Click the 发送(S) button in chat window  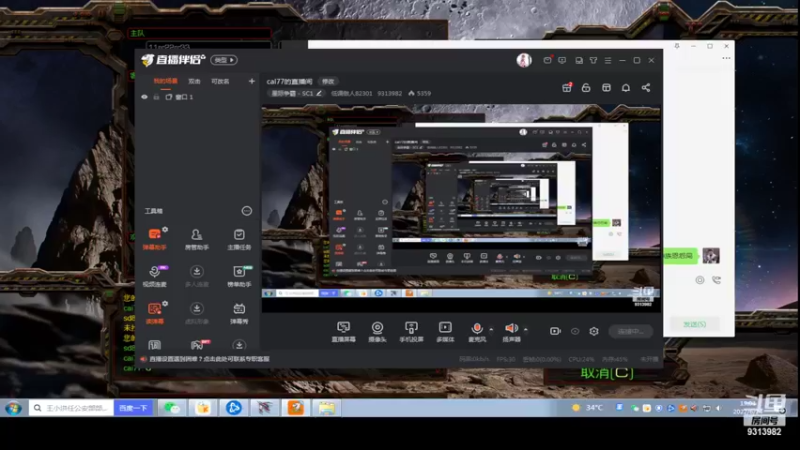[x=694, y=324]
